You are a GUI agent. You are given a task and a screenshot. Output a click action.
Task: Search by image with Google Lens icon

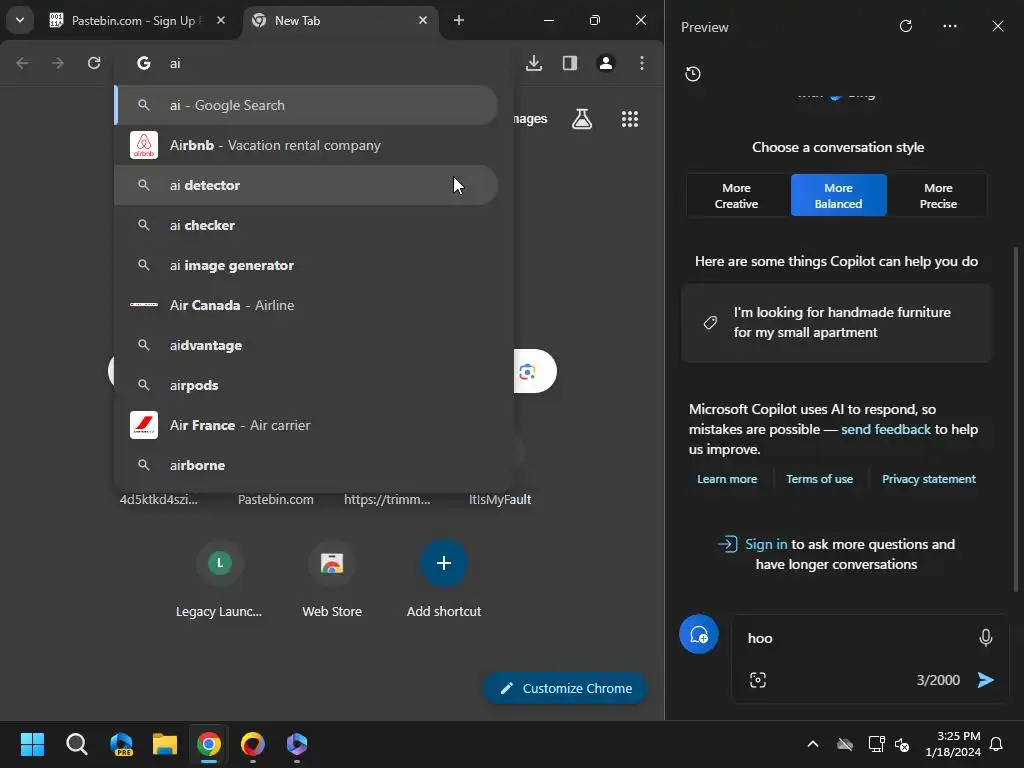(x=527, y=372)
